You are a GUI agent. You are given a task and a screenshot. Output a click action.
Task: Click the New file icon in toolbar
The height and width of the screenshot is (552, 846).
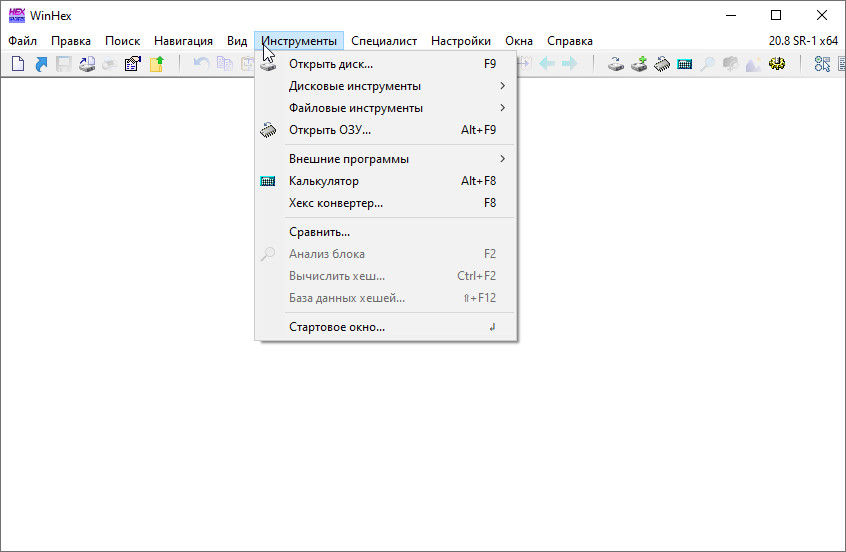pyautogui.click(x=18, y=64)
